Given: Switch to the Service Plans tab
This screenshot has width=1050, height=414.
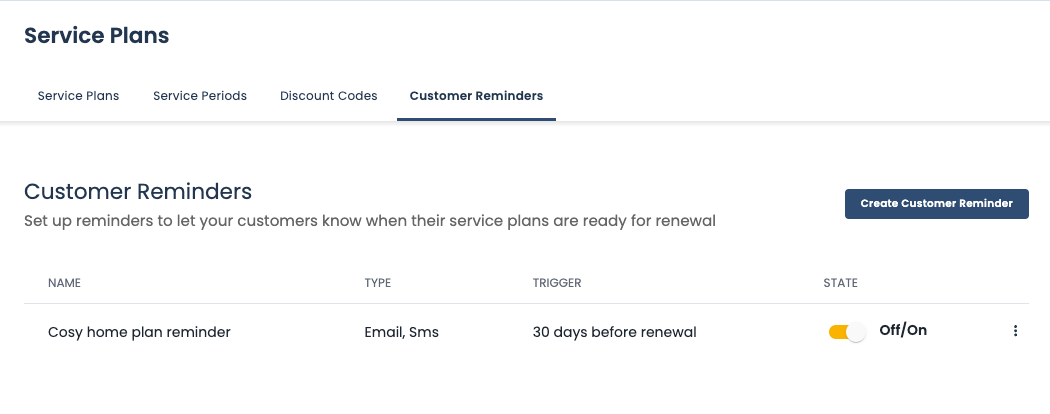Looking at the screenshot, I should click(78, 96).
